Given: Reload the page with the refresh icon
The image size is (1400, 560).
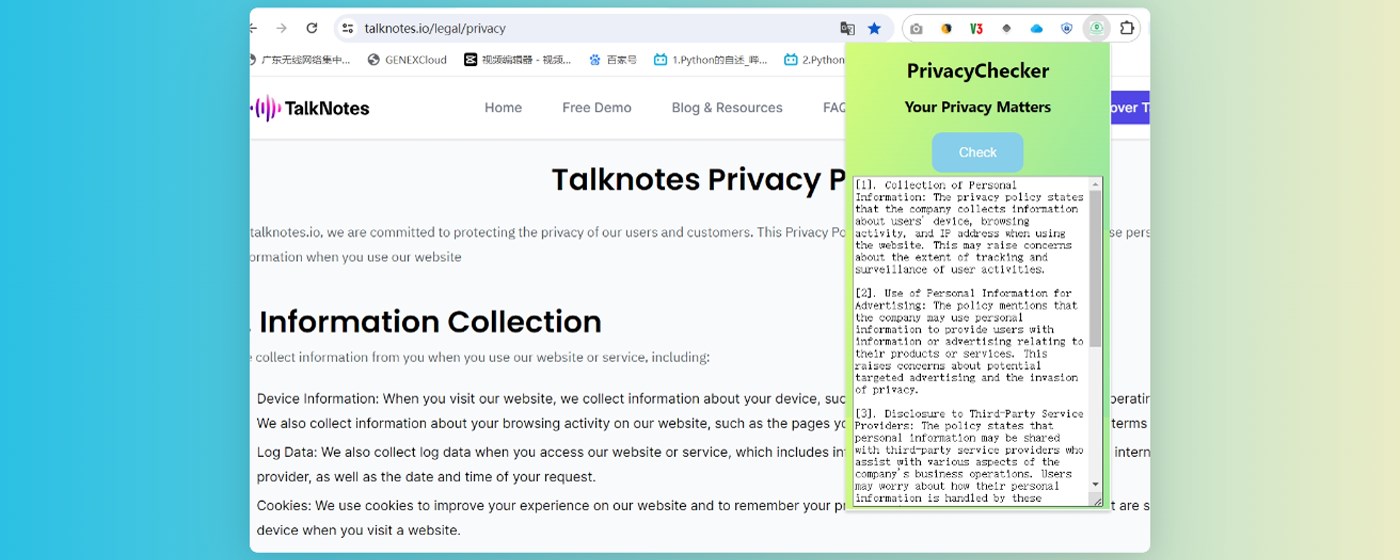Looking at the screenshot, I should (312, 28).
